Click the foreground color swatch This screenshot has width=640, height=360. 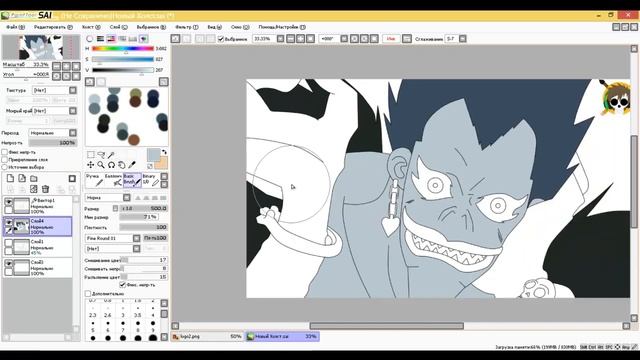pyautogui.click(x=153, y=155)
